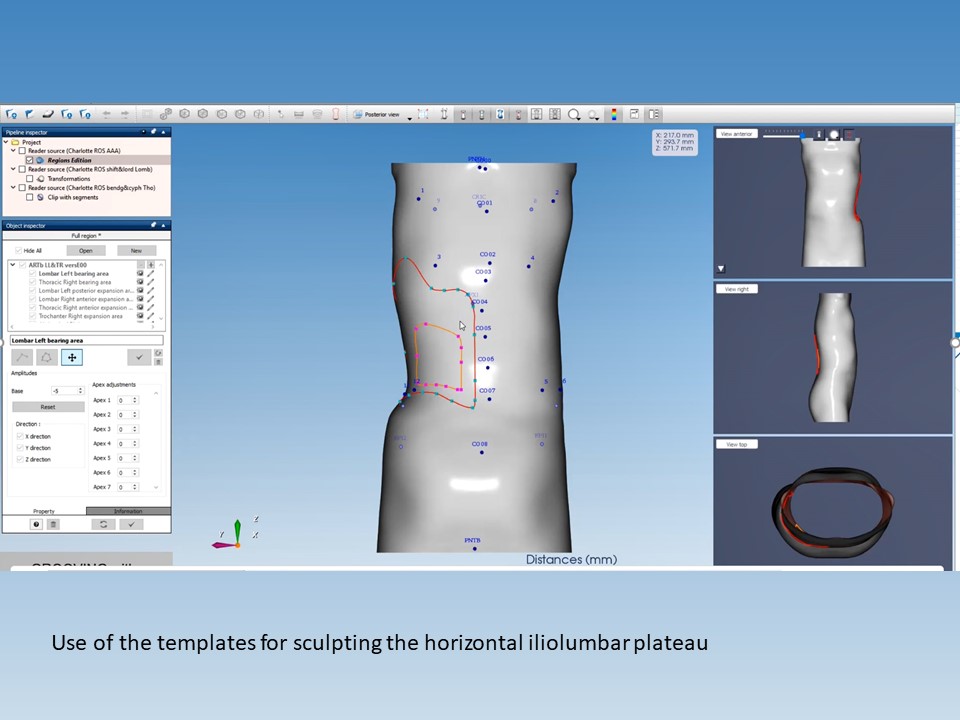Validate region with large checkmark beside move tool

pyautogui.click(x=139, y=358)
